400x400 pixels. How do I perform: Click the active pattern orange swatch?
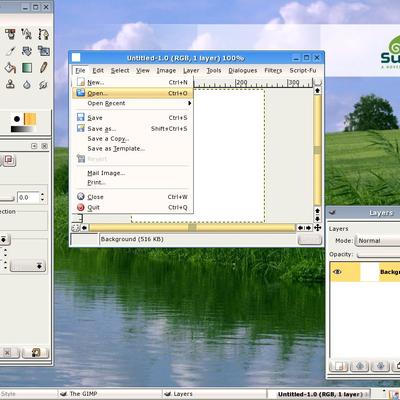[x=30, y=119]
